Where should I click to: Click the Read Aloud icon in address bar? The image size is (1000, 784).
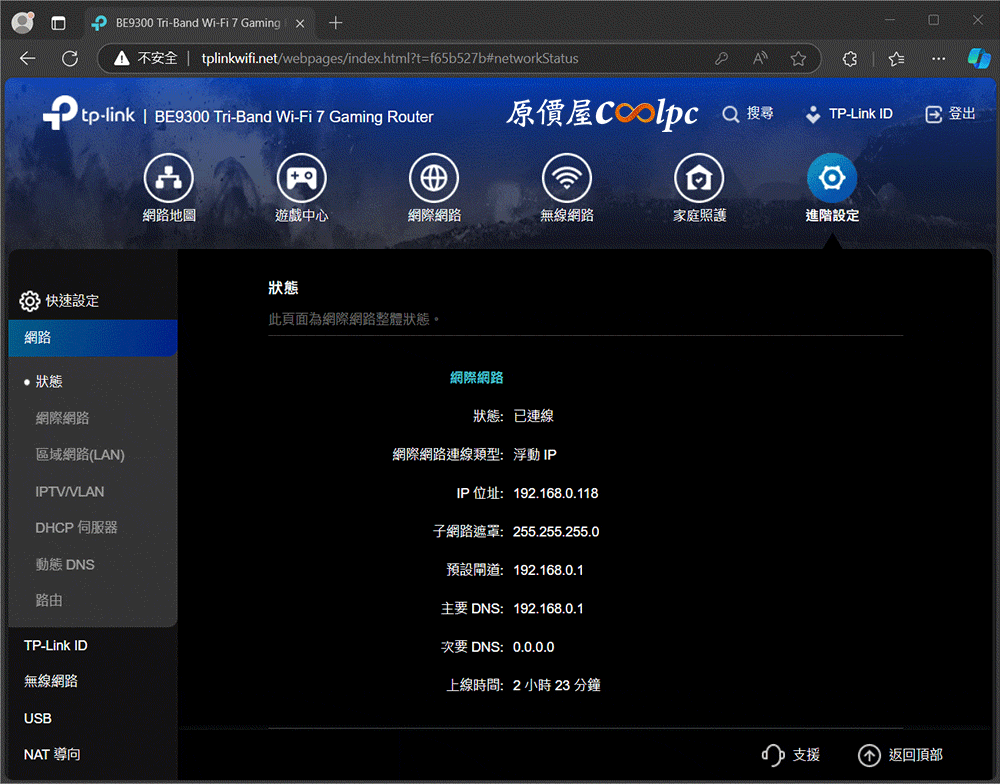[760, 59]
